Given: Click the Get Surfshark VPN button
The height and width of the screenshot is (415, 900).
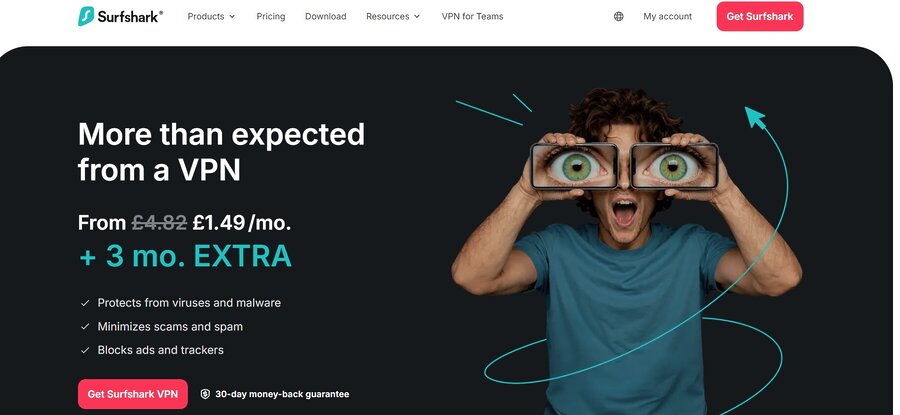Looking at the screenshot, I should 133,394.
